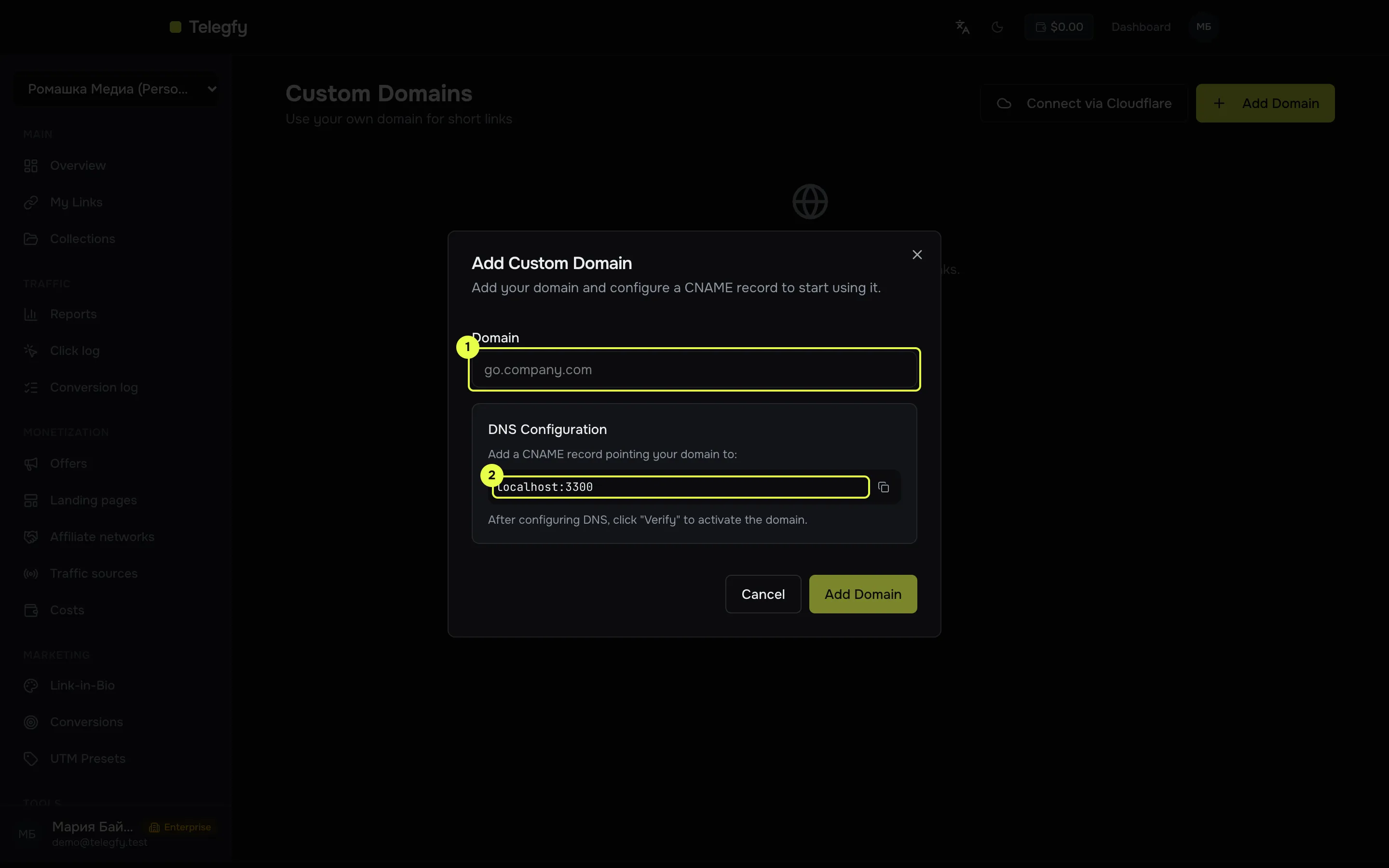Image resolution: width=1389 pixels, height=868 pixels.
Task: Open Collections in the sidebar
Action: click(x=82, y=239)
